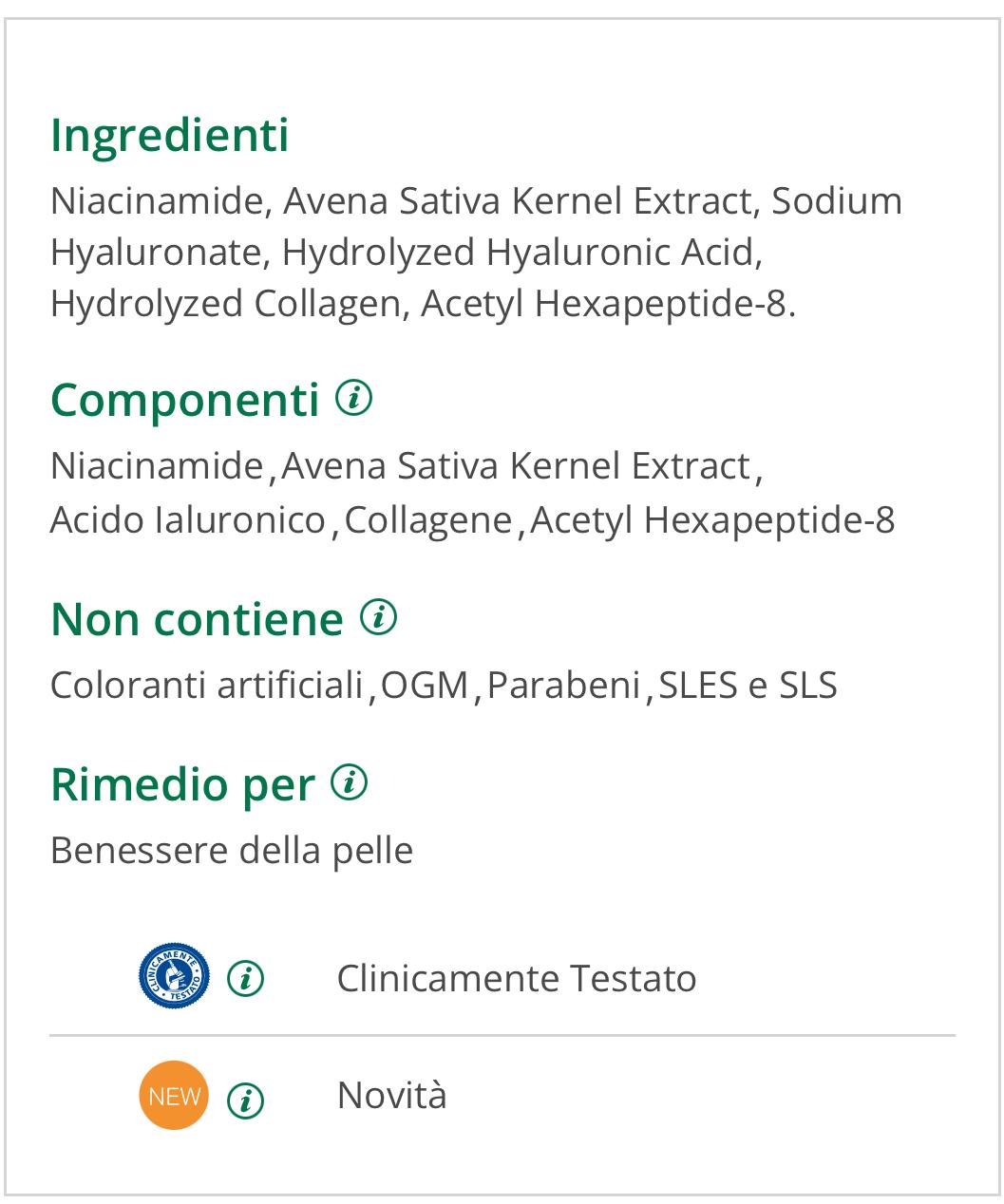Open the info icon next to Rimedio per
The height and width of the screenshot is (1204, 1004).
(348, 783)
